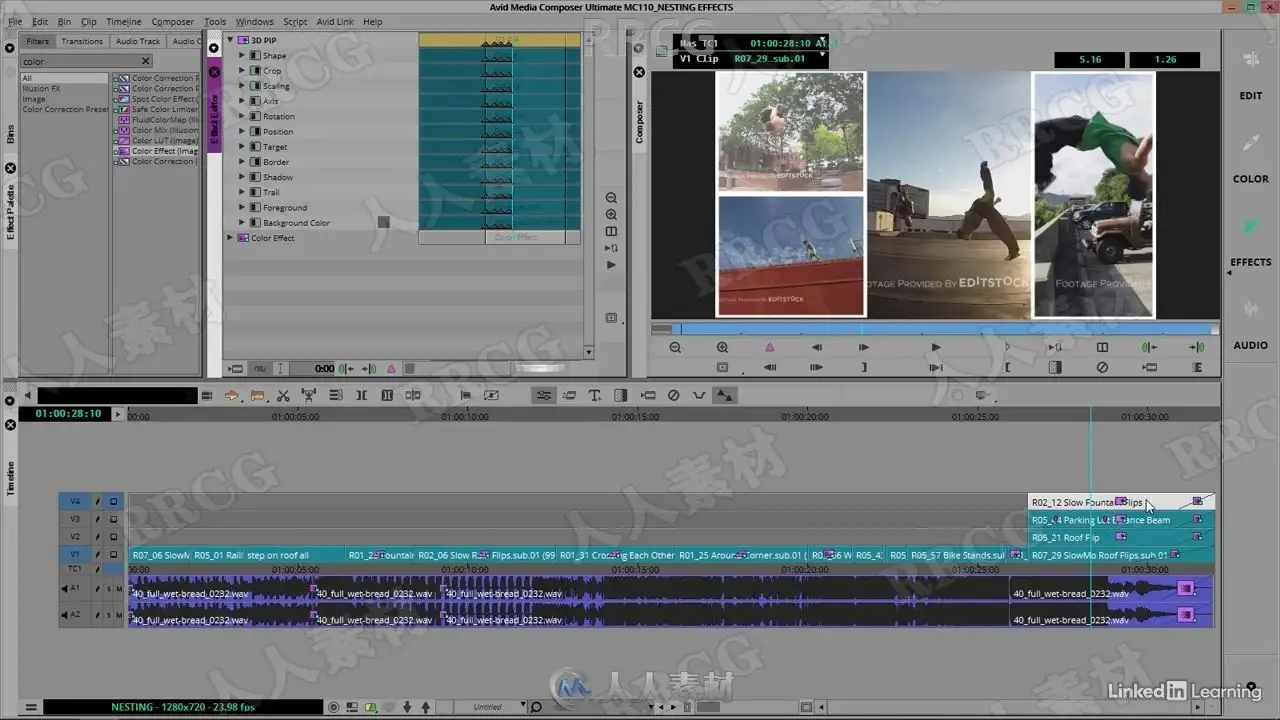The height and width of the screenshot is (720, 1280).
Task: Select the Title tool in timeline toolbar
Action: pyautogui.click(x=595, y=396)
